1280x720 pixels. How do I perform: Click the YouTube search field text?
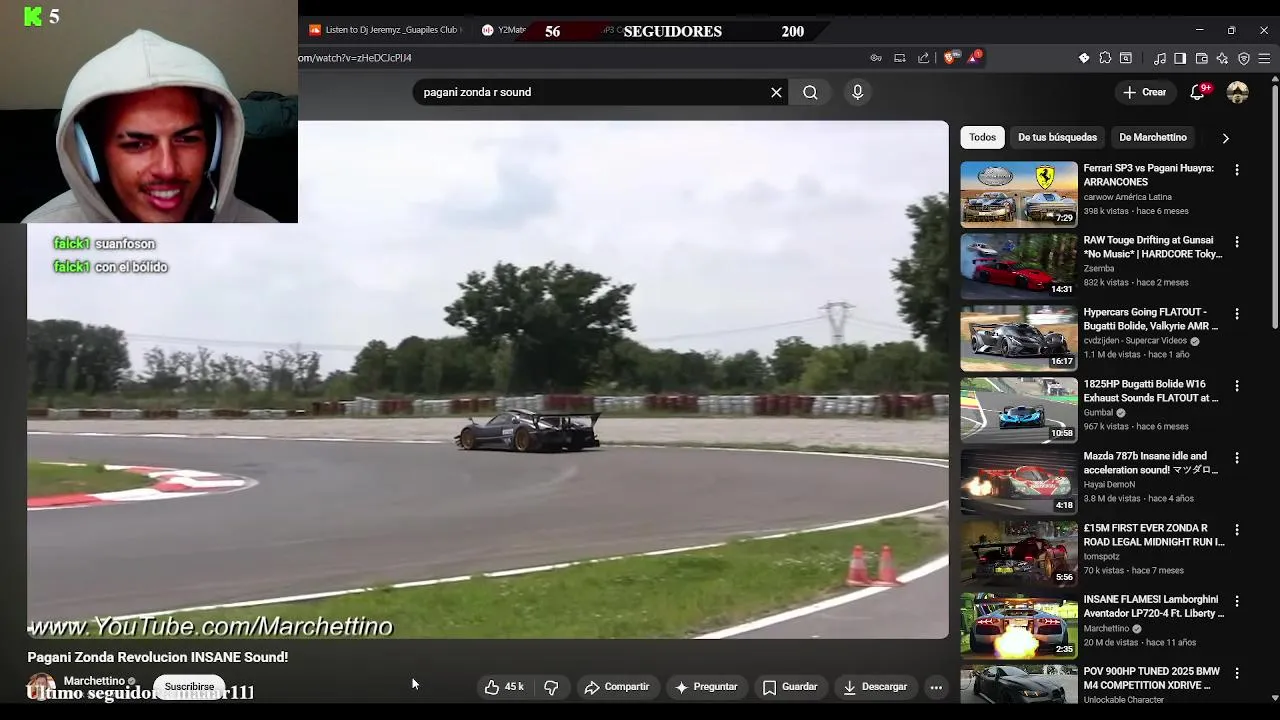477,92
